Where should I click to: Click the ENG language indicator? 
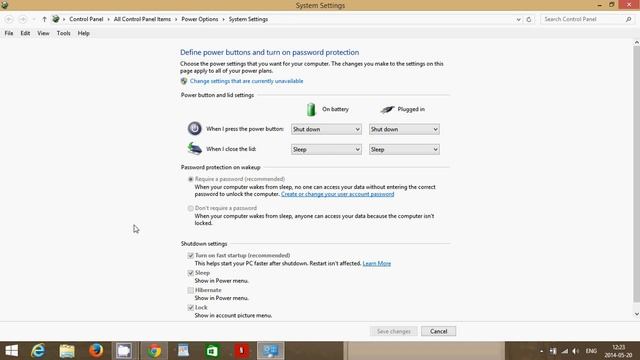(x=591, y=351)
